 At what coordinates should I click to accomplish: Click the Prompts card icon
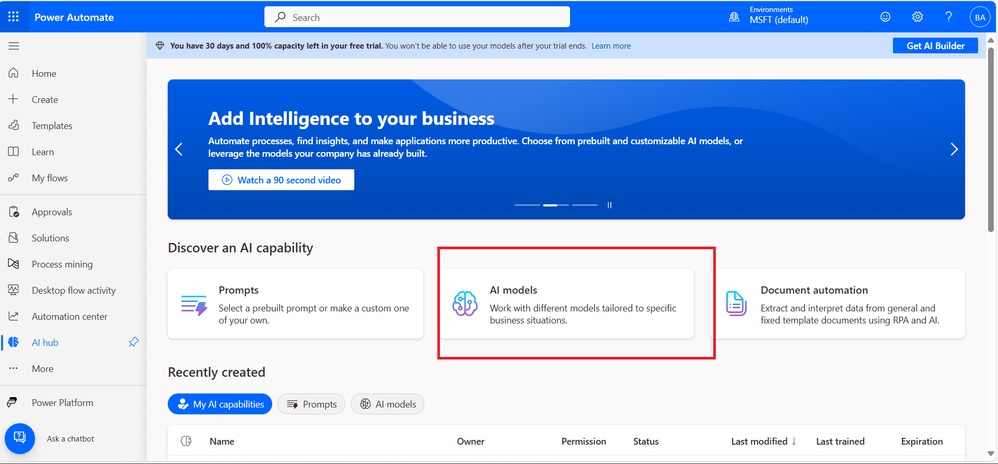coord(193,306)
